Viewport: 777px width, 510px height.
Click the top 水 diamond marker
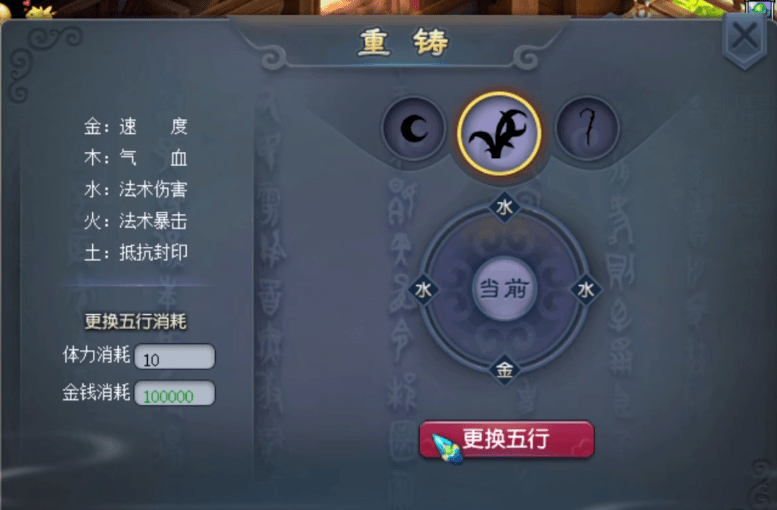coord(504,207)
